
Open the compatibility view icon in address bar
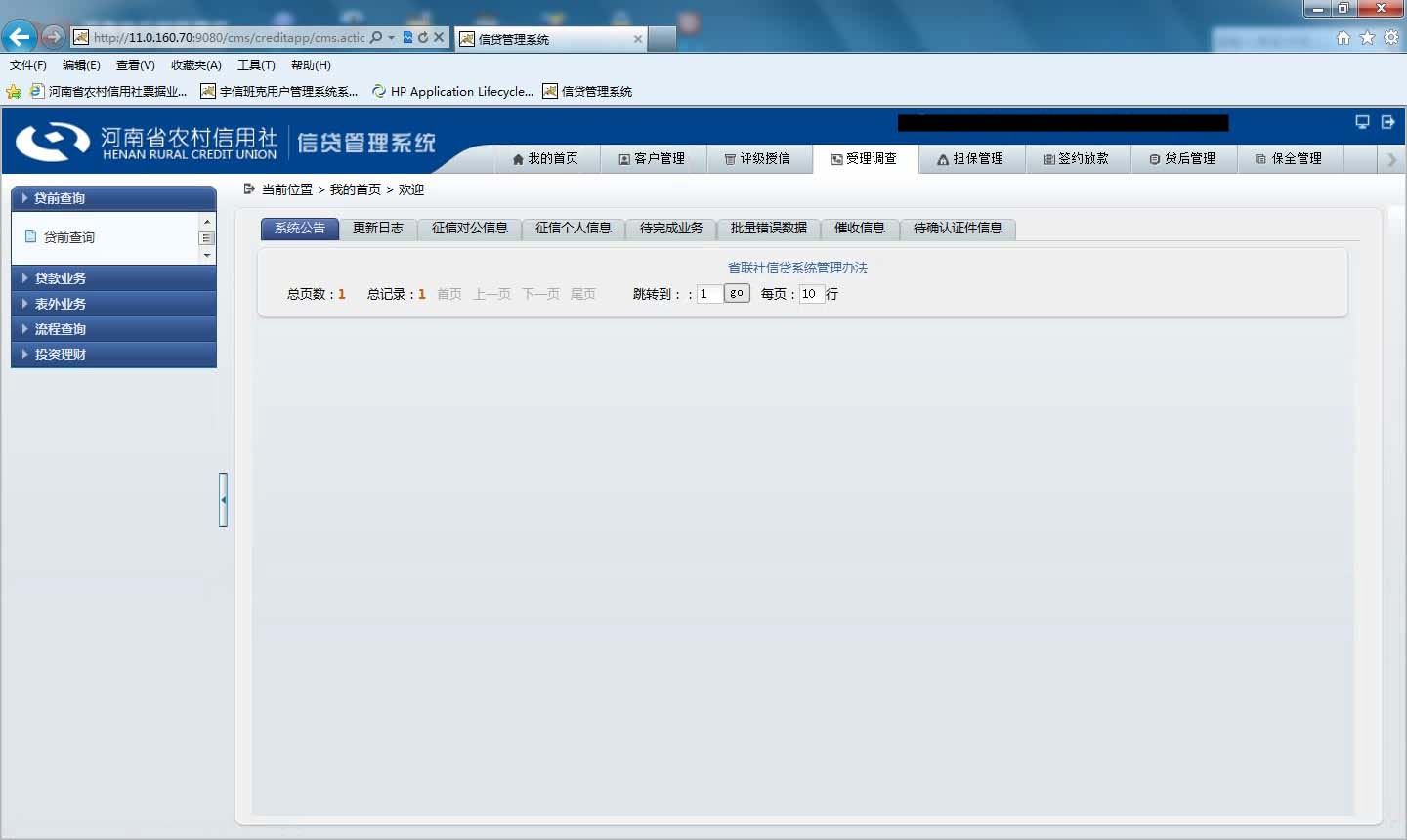(x=407, y=37)
